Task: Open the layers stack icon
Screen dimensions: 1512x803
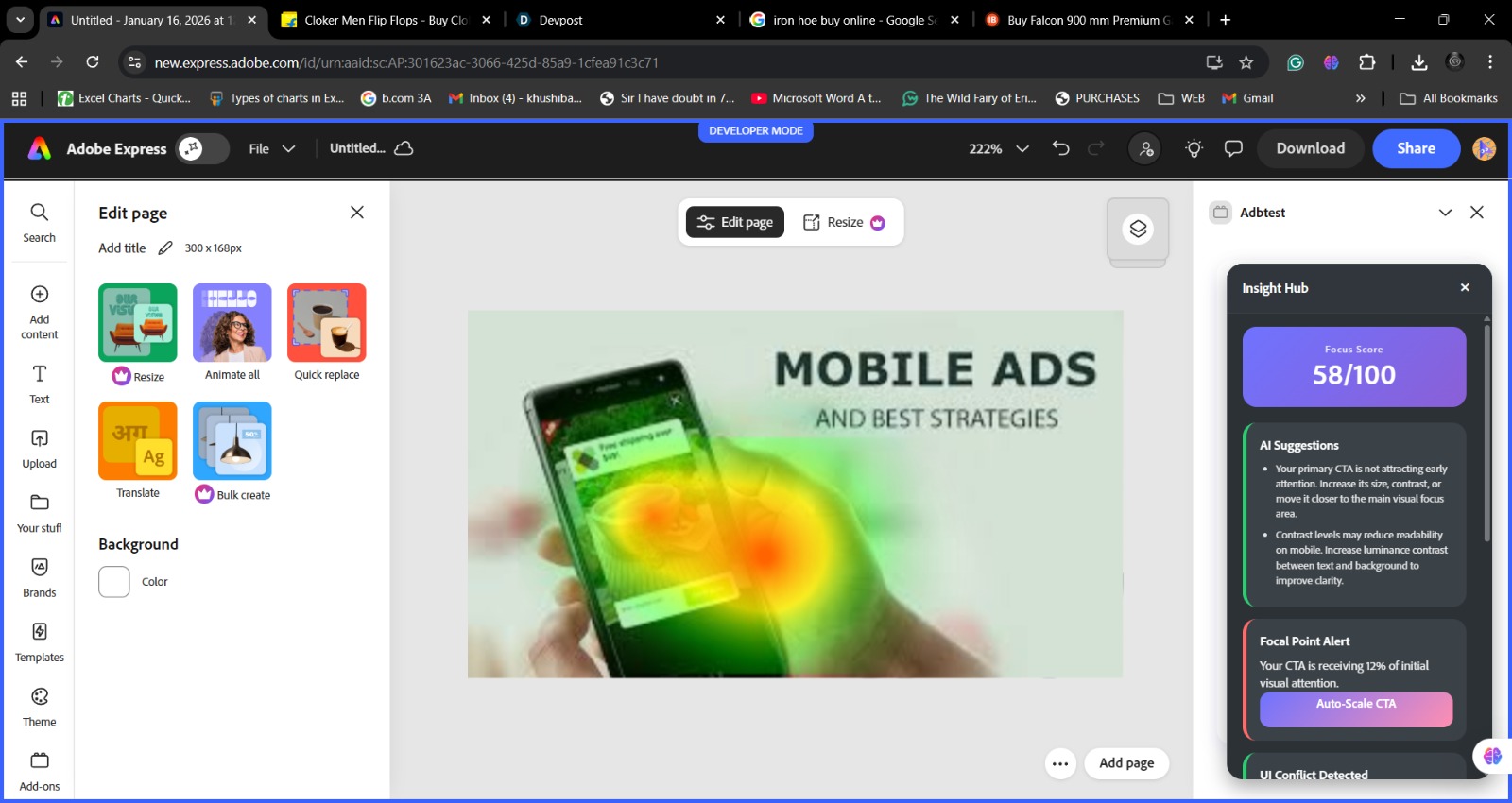Action: pos(1138,229)
